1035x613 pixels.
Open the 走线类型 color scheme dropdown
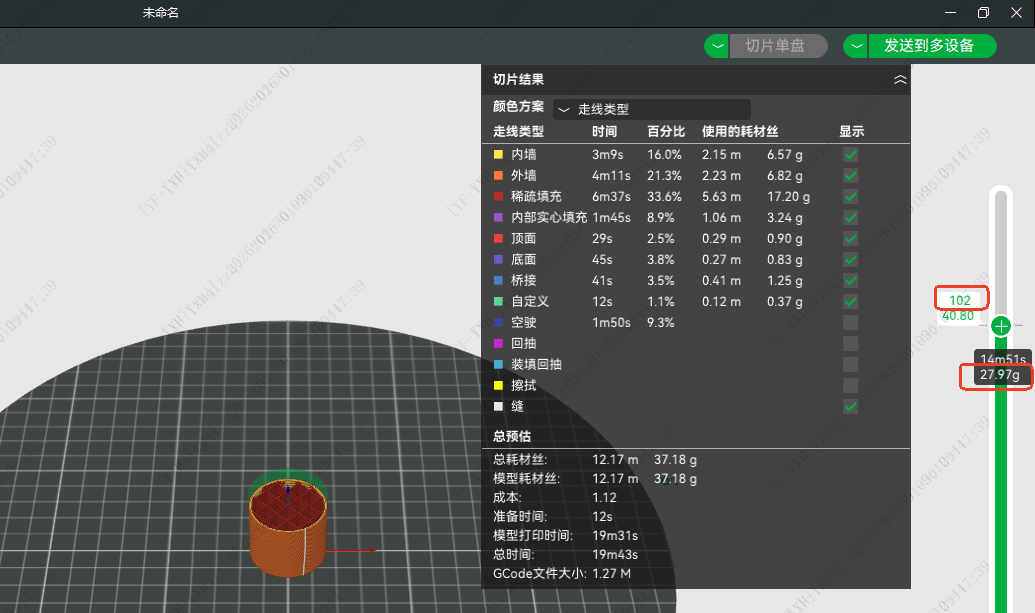(651, 109)
